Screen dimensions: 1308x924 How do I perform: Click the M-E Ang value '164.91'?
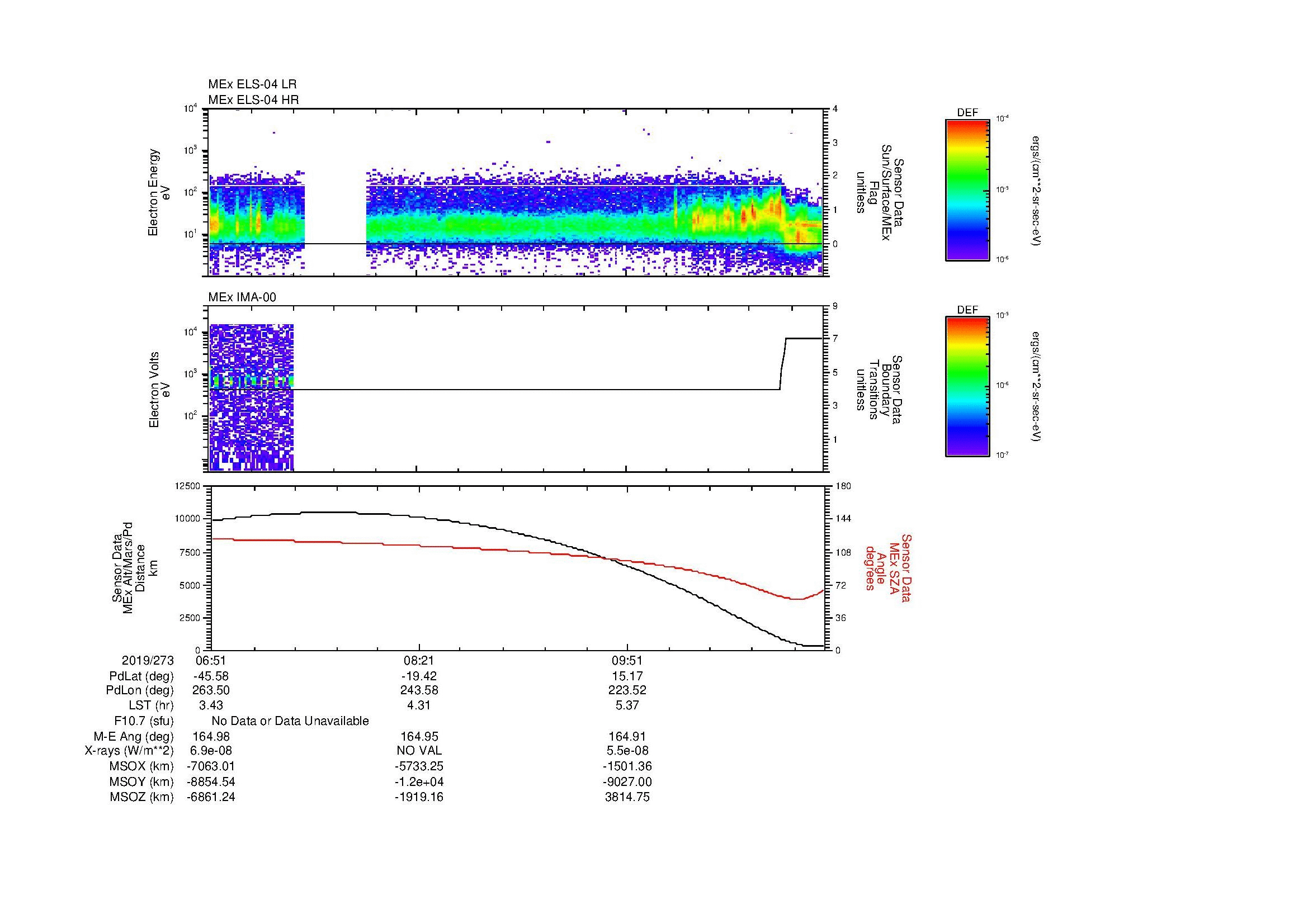[x=627, y=737]
